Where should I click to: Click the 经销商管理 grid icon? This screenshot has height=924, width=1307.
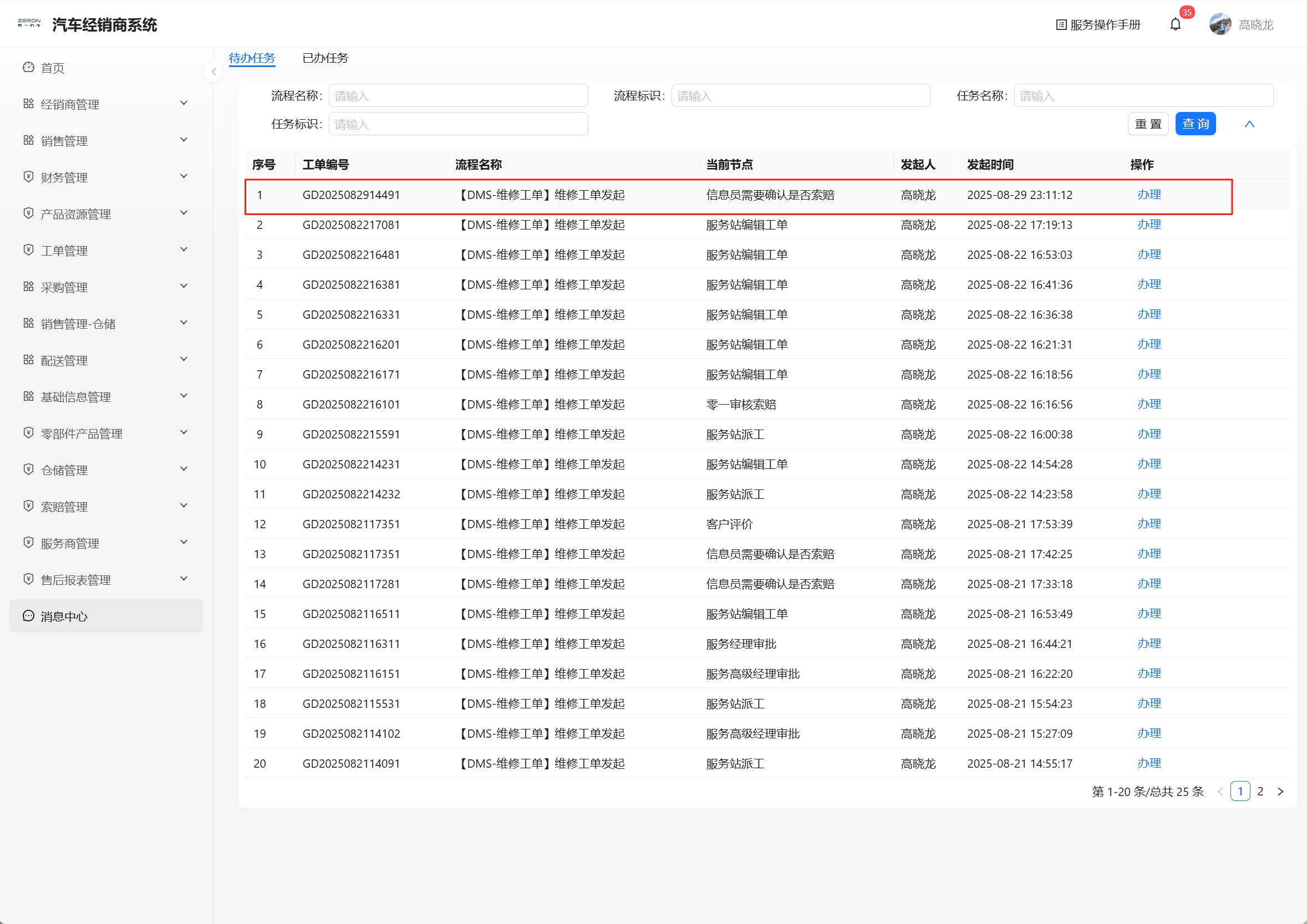point(28,104)
